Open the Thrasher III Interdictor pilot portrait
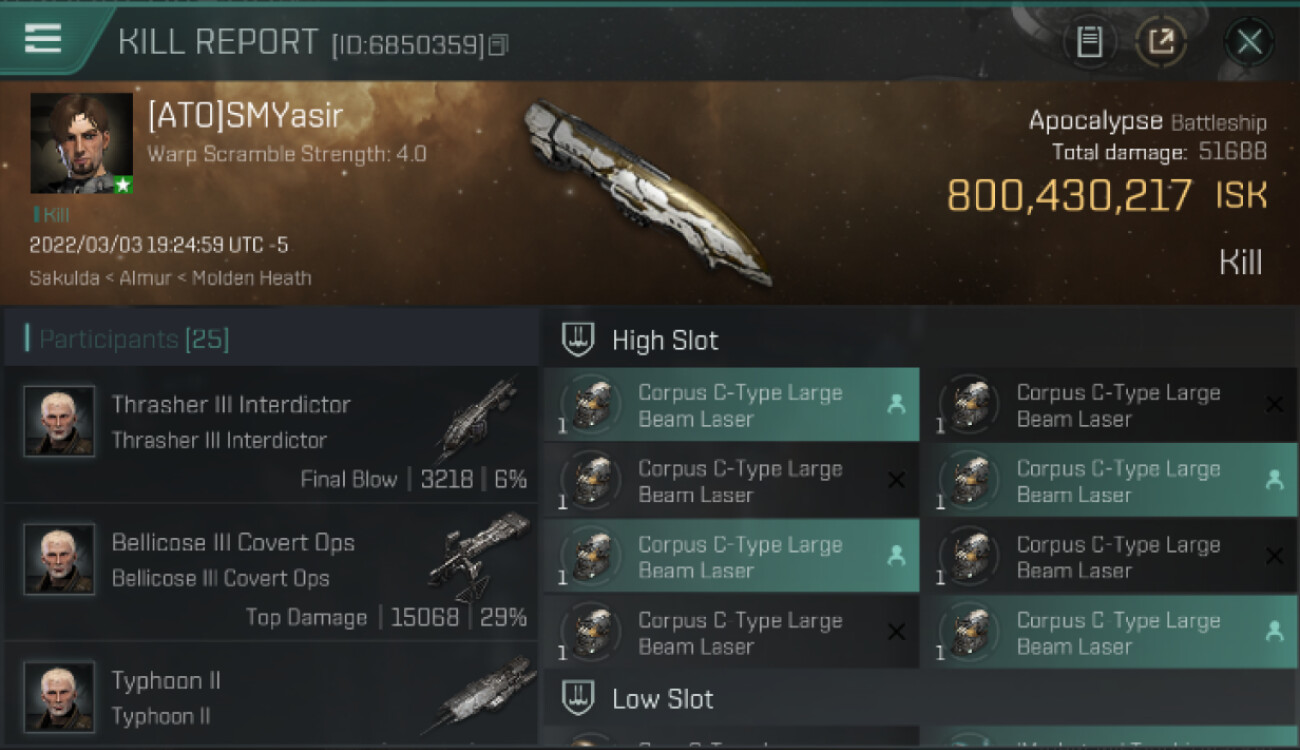The image size is (1300, 750). [x=59, y=421]
